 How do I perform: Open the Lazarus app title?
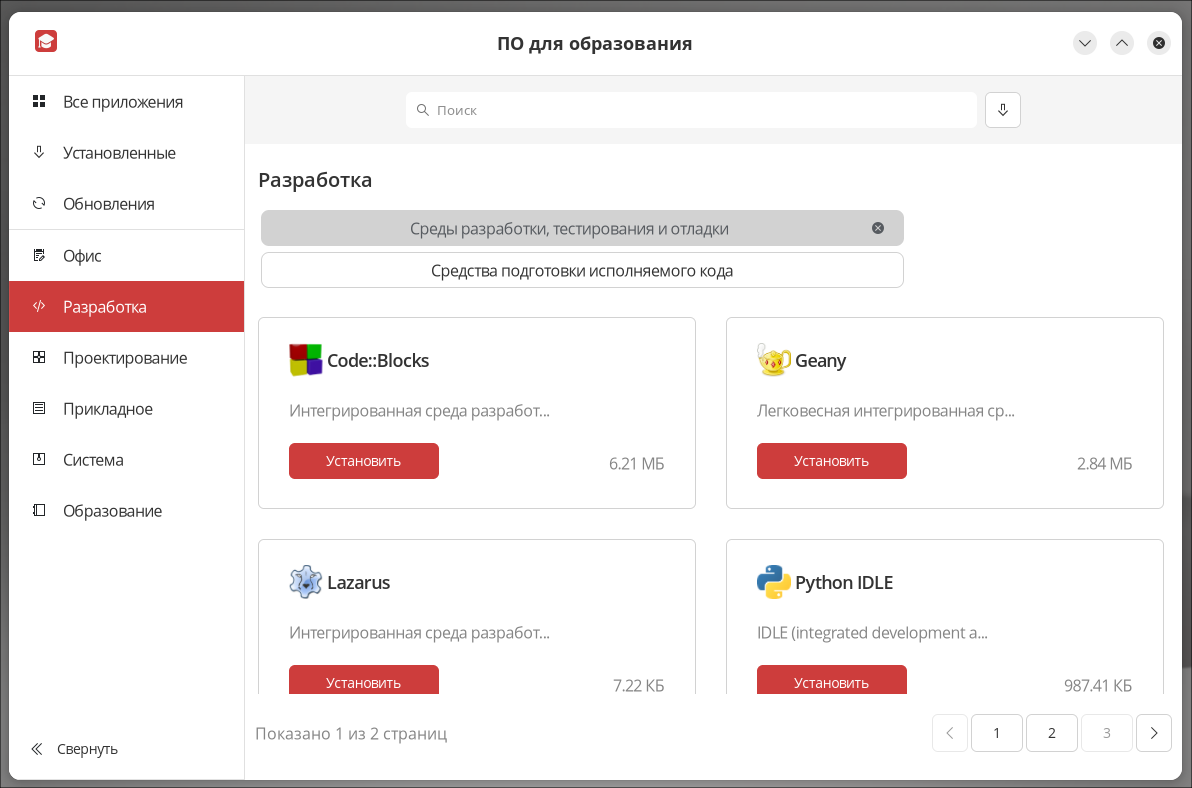click(x=358, y=582)
